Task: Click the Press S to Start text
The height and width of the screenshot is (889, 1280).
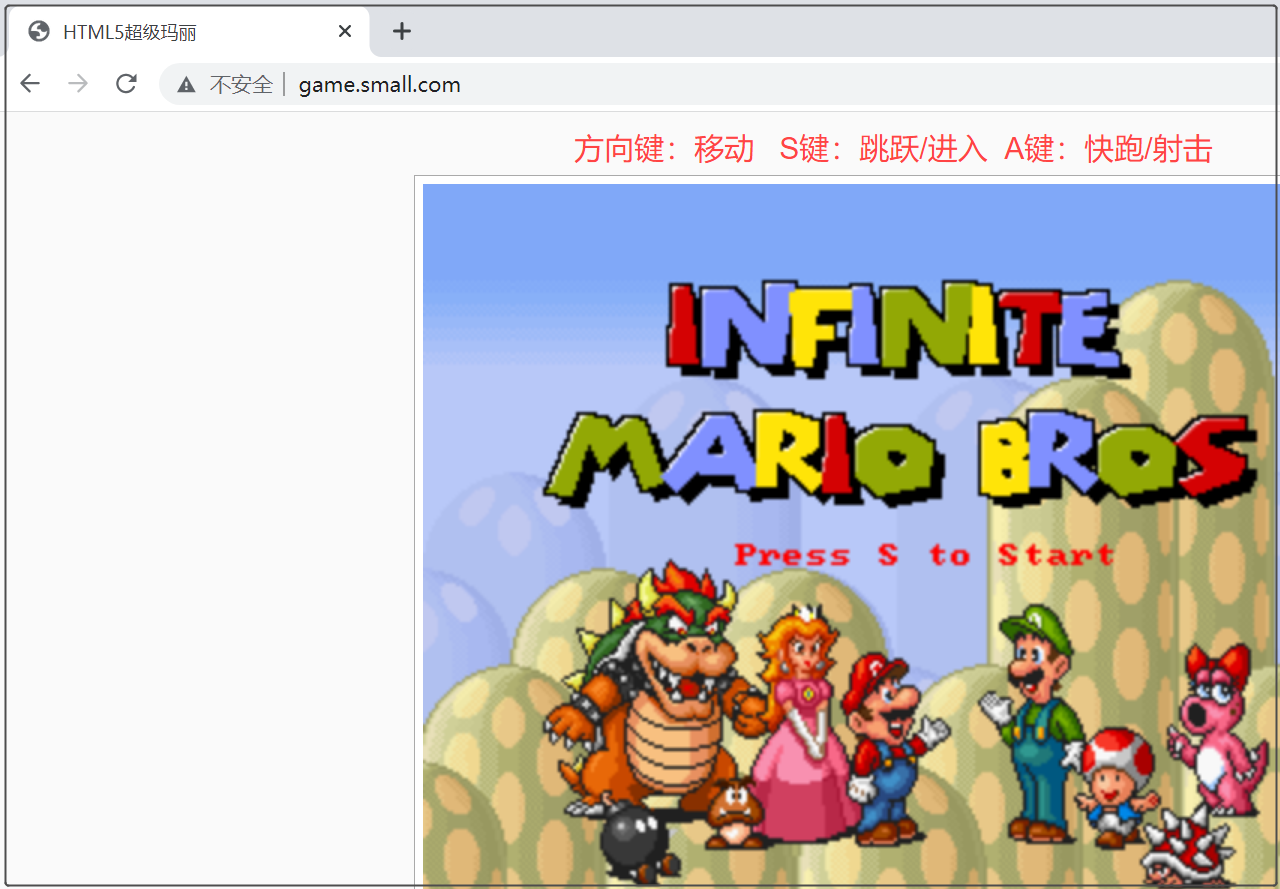Action: click(924, 555)
